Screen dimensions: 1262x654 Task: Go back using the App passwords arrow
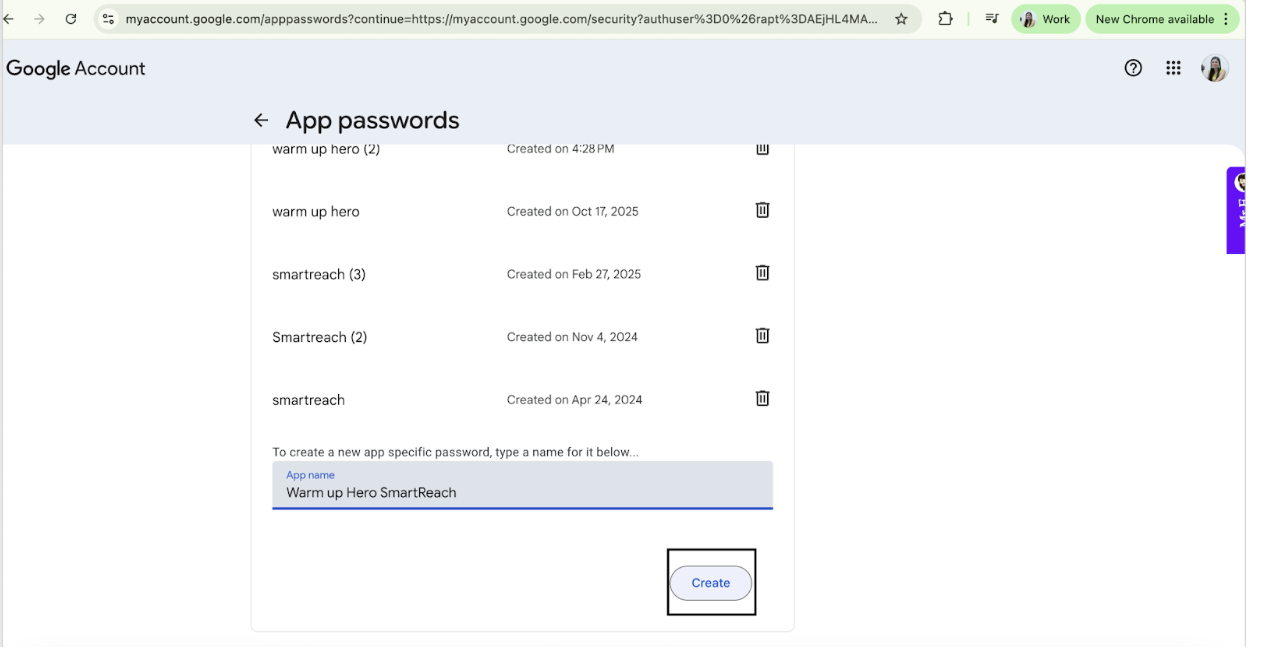[x=261, y=120]
